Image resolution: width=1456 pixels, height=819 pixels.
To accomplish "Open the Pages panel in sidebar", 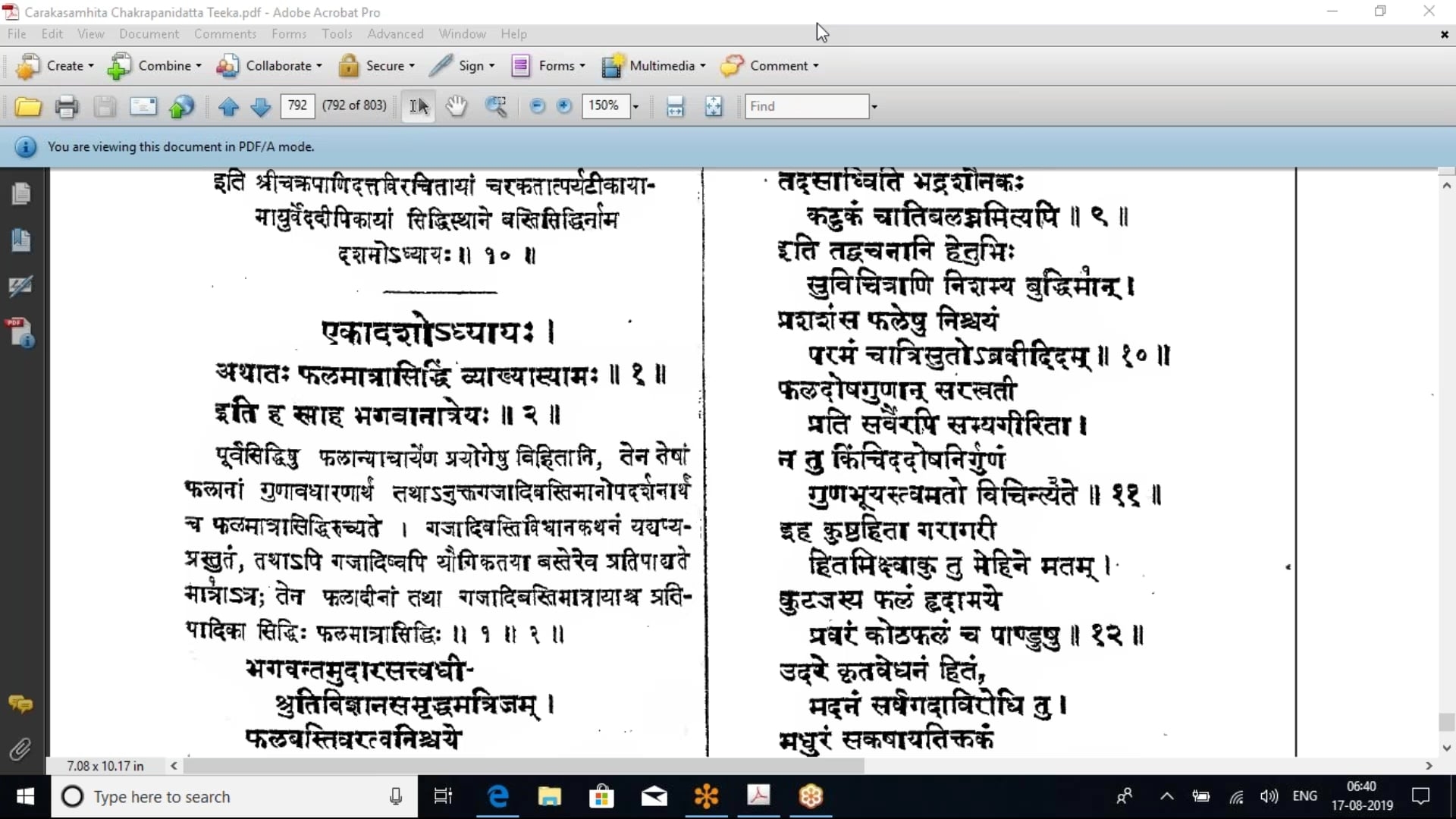I will (x=20, y=194).
